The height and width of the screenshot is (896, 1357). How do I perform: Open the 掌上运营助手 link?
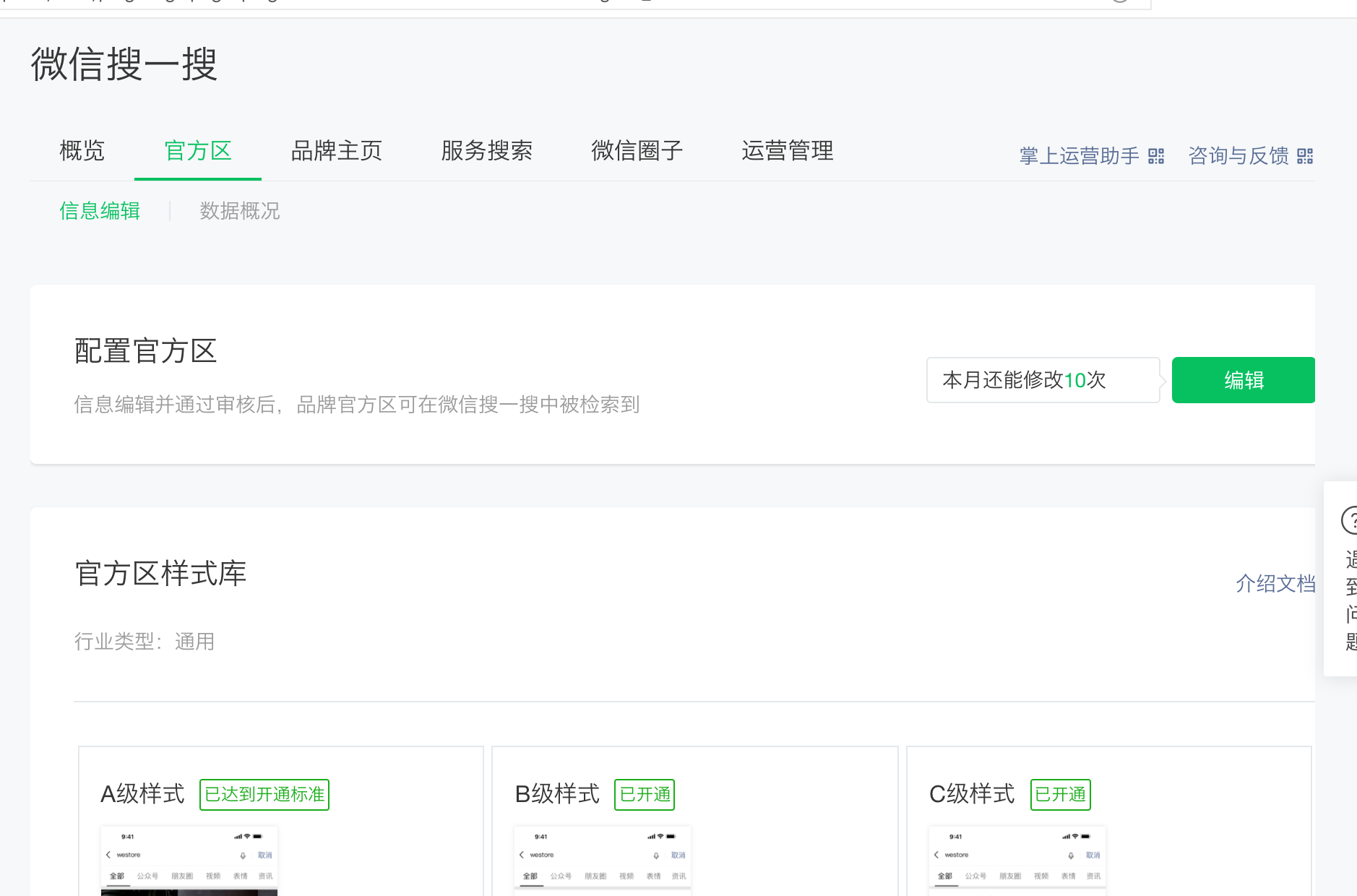click(1079, 156)
